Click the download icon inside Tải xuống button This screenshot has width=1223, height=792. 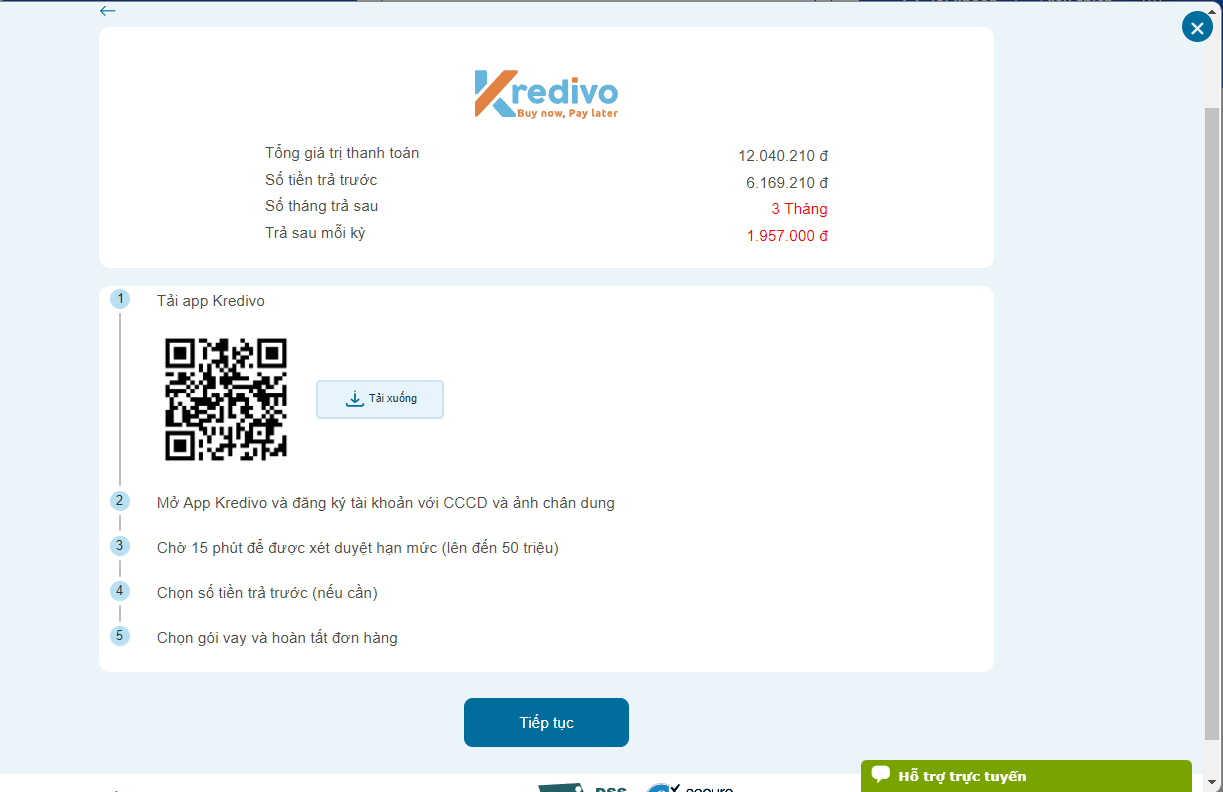(355, 398)
